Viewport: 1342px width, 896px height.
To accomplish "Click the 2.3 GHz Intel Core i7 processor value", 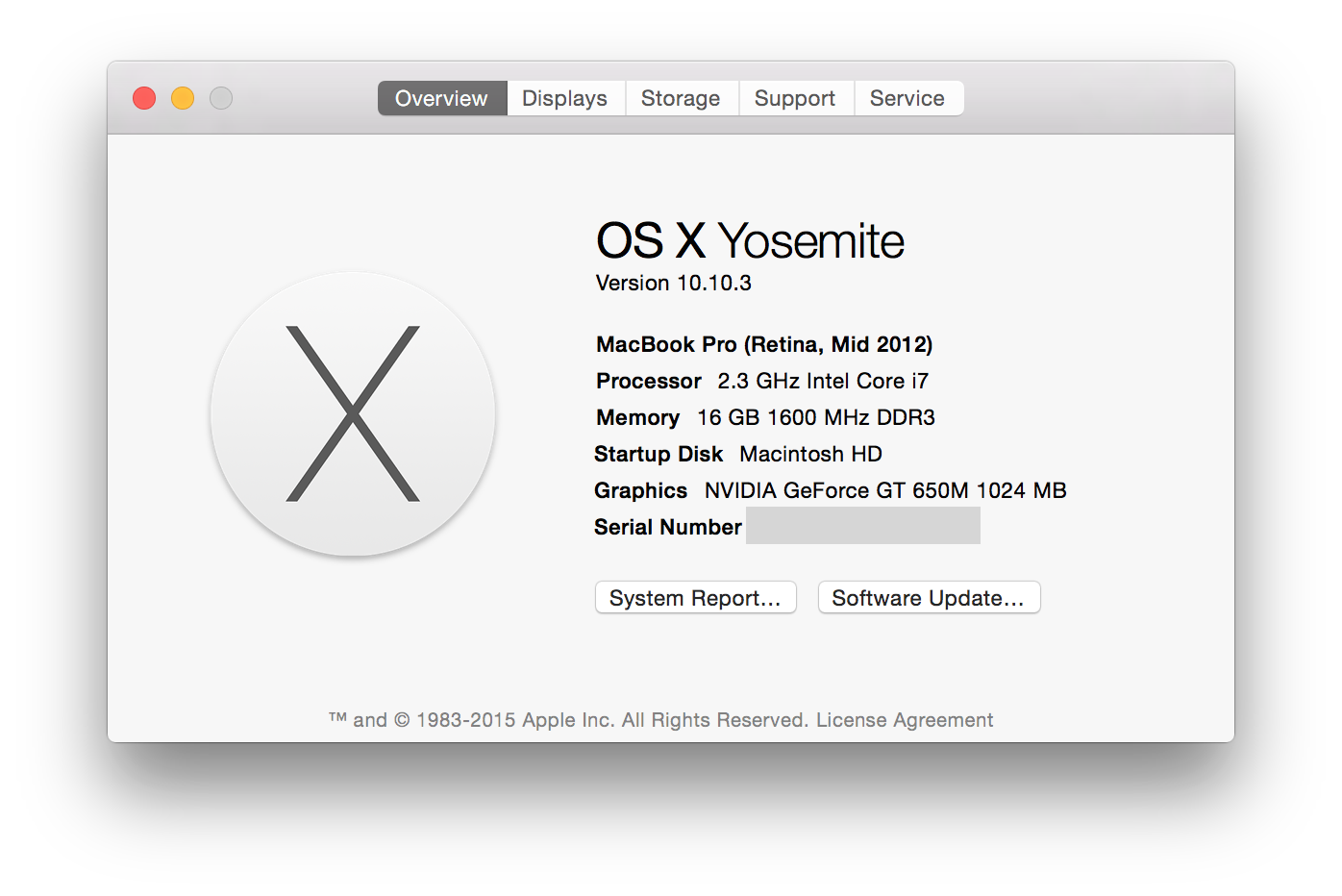I will tap(823, 381).
